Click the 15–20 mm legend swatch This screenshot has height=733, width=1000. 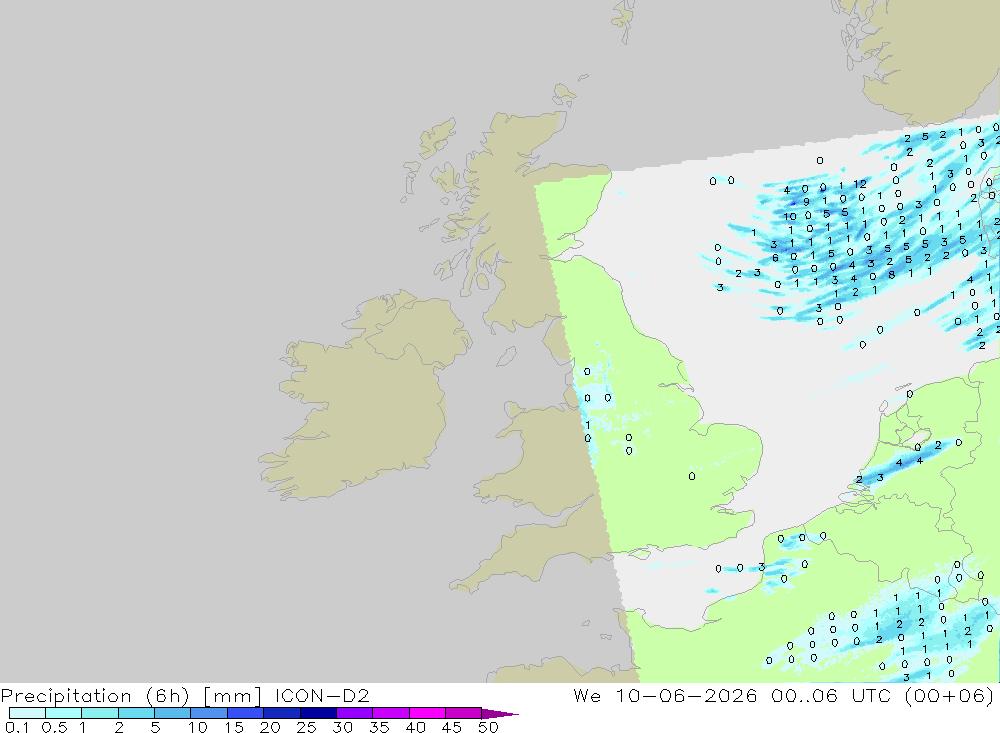point(246,713)
